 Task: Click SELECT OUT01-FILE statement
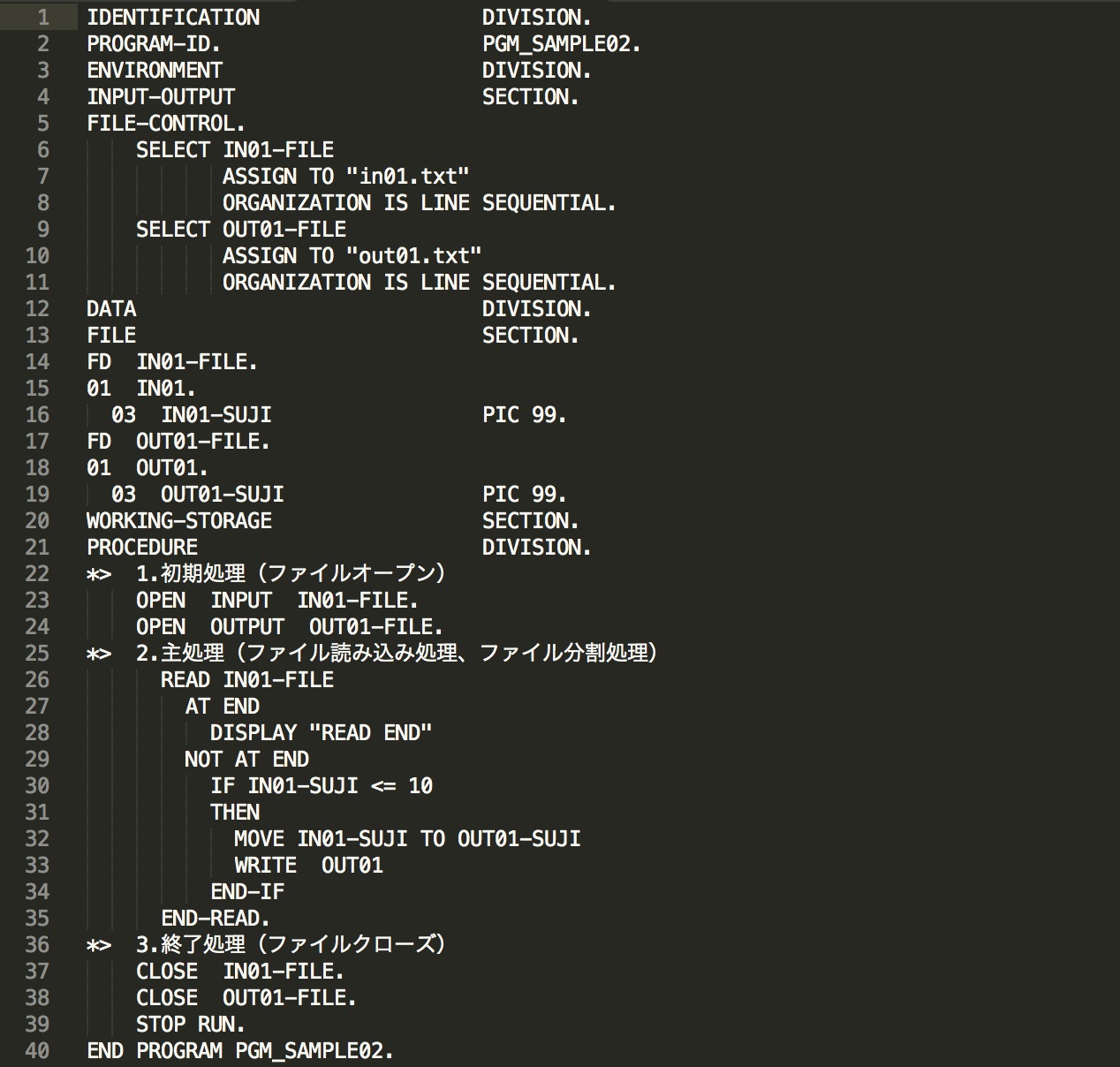[240, 230]
